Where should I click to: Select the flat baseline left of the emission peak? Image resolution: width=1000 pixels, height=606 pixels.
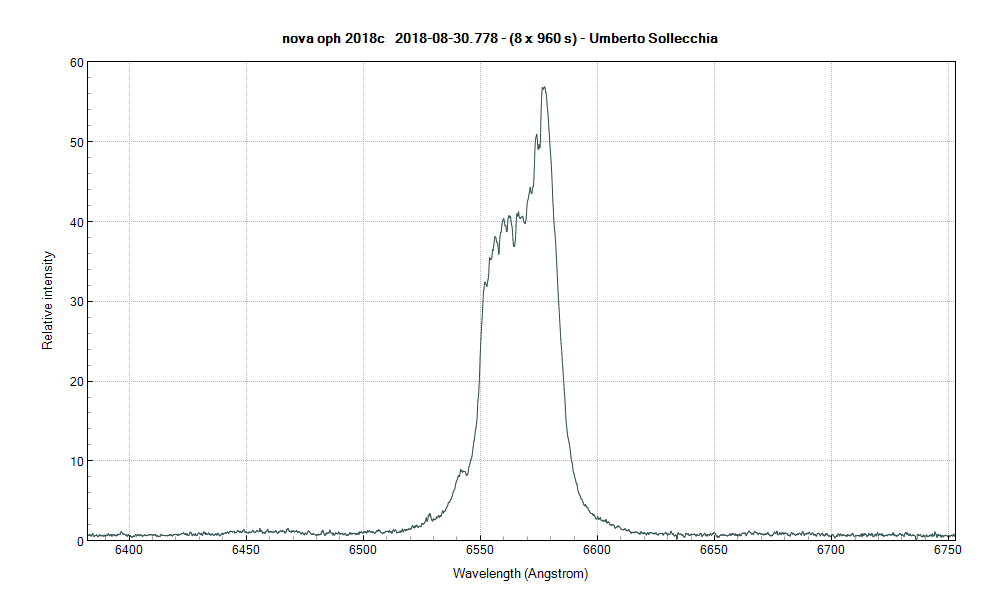coord(250,532)
